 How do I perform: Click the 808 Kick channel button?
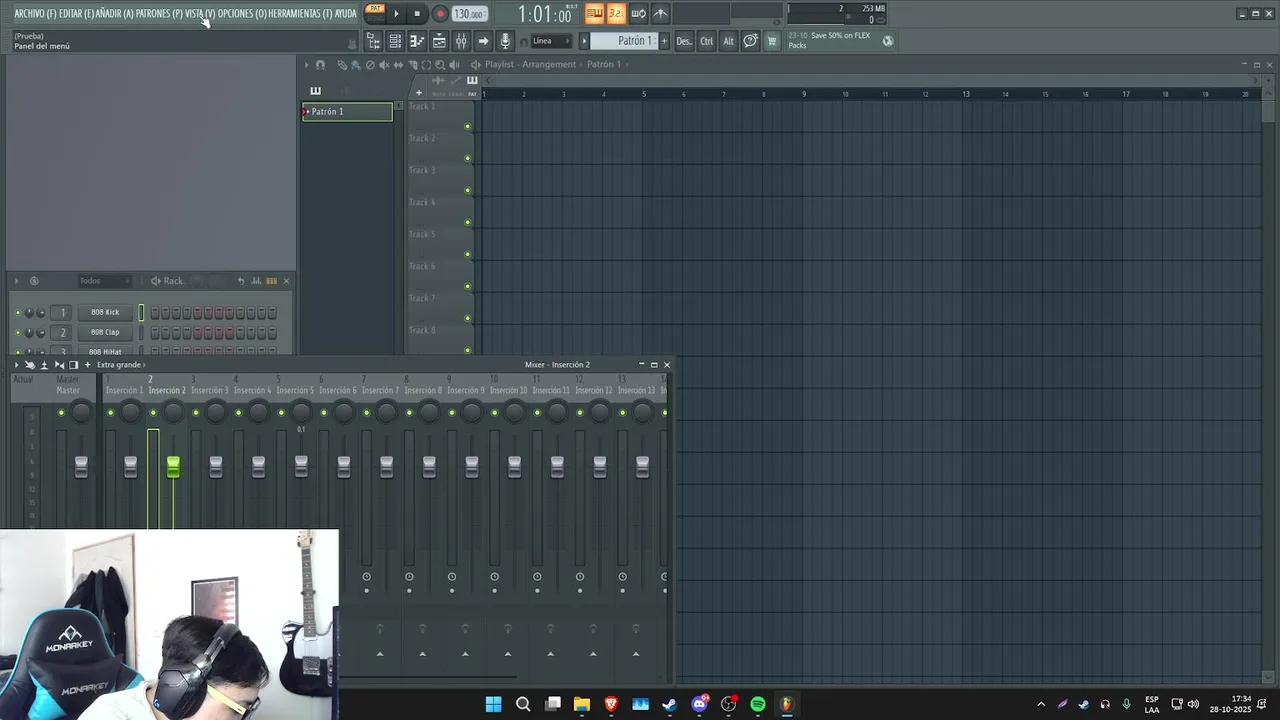[x=105, y=313]
